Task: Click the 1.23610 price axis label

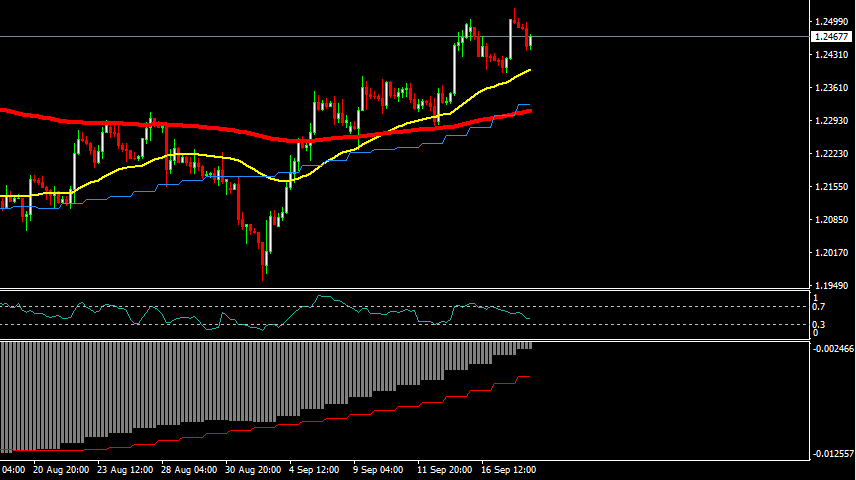Action: (x=831, y=87)
